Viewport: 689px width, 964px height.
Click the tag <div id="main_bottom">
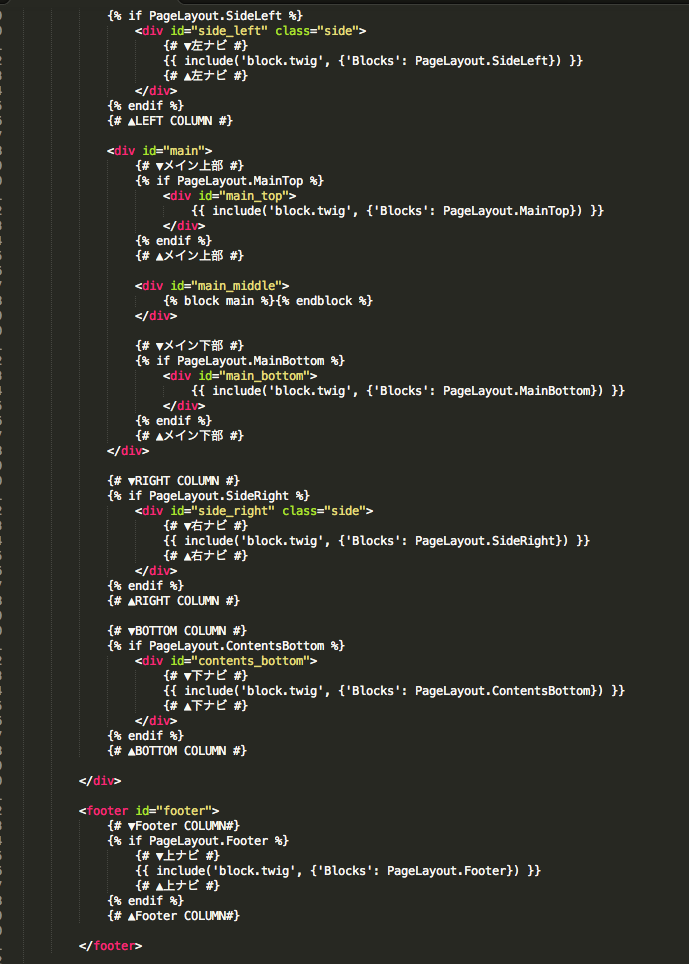(240, 376)
